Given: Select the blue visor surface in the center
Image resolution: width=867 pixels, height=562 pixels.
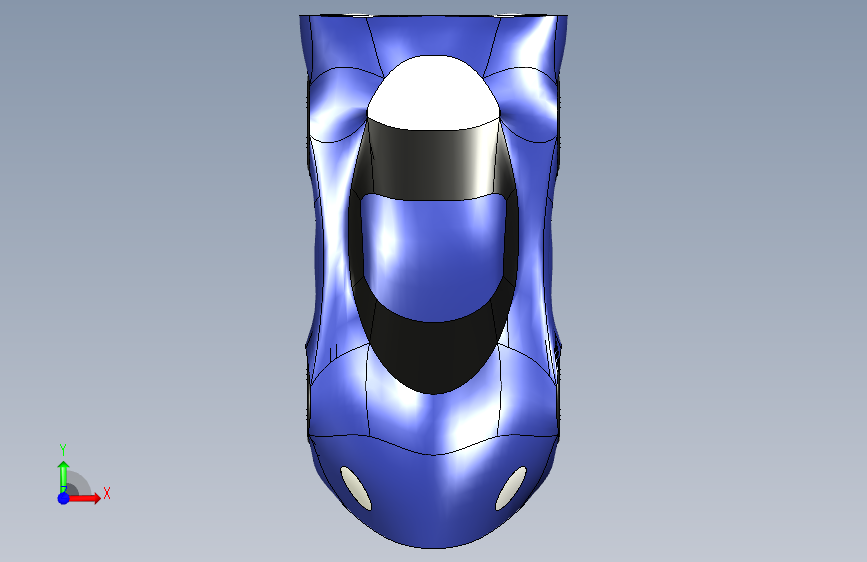Looking at the screenshot, I should pyautogui.click(x=434, y=257).
